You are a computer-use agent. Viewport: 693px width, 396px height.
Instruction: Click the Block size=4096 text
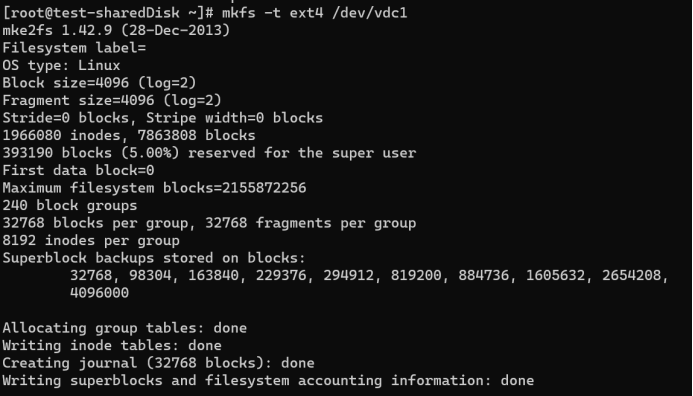(66, 83)
